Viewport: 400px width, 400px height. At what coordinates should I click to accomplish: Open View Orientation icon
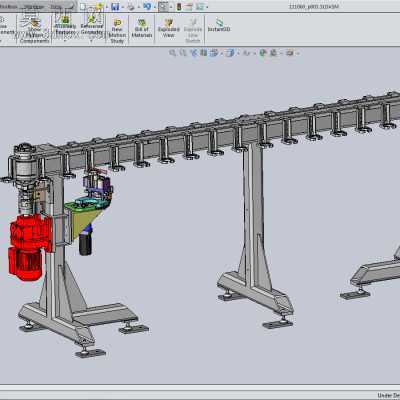tap(214, 53)
